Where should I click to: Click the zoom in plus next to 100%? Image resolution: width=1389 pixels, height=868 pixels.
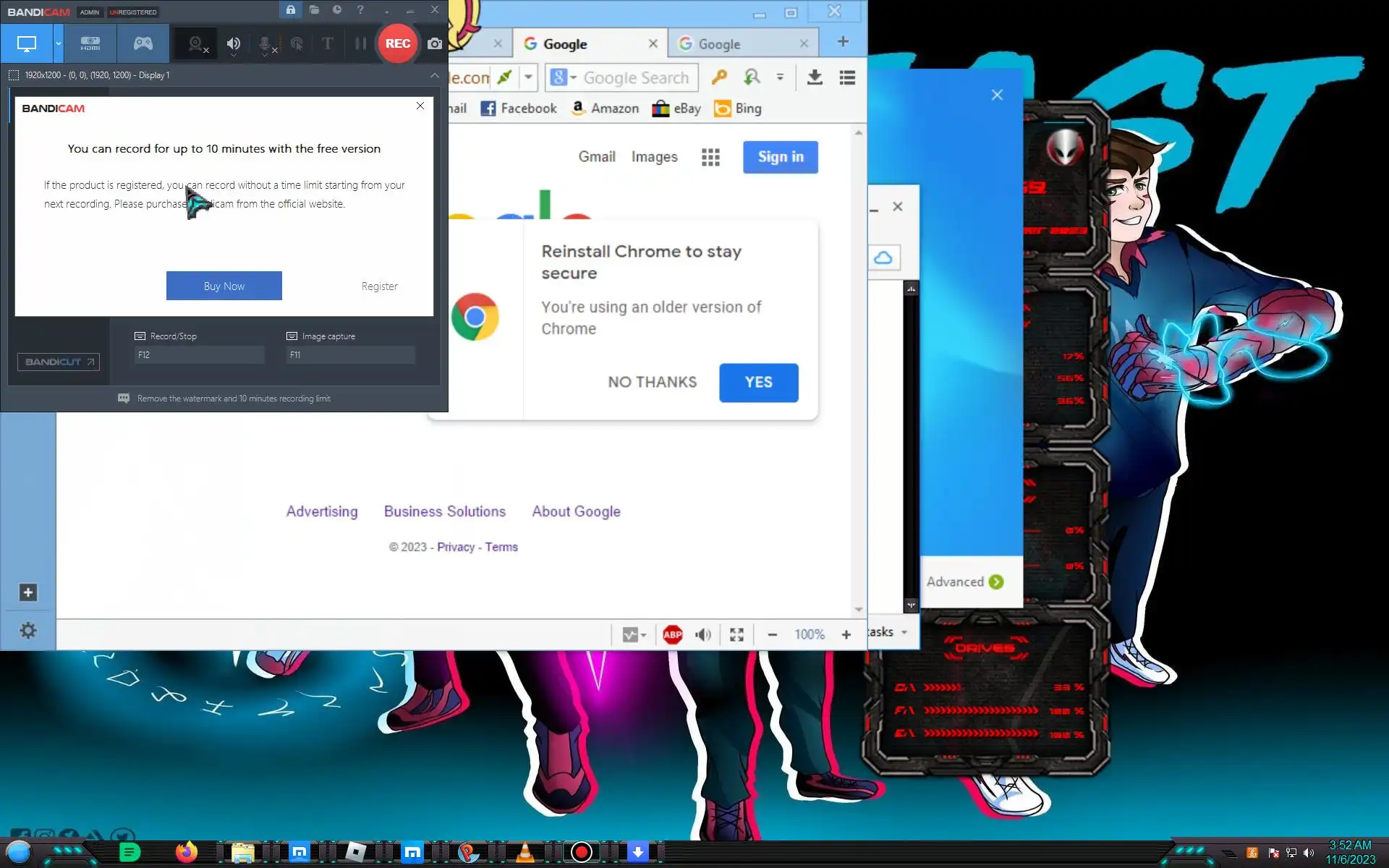(846, 634)
